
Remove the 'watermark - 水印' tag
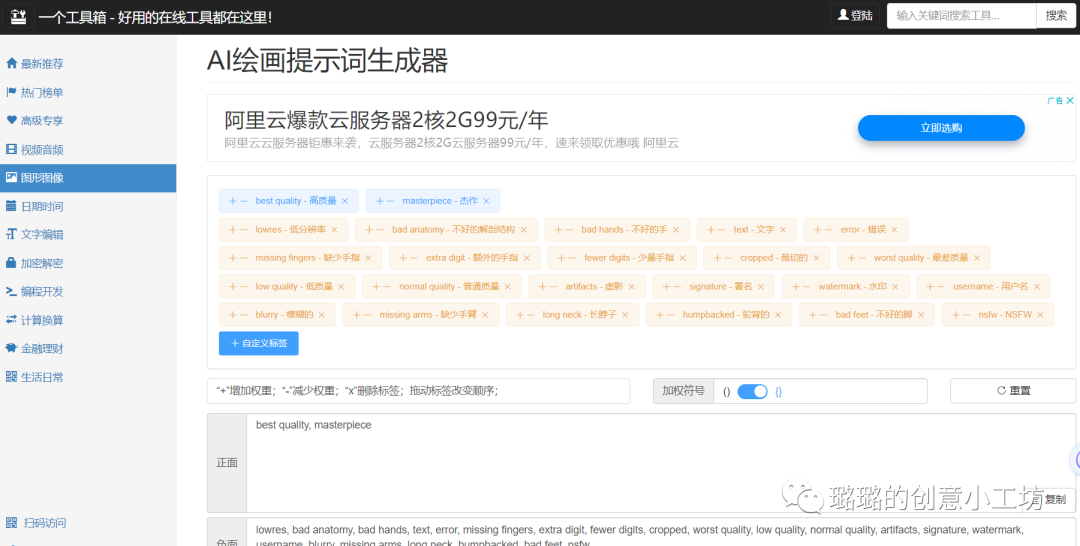(895, 287)
